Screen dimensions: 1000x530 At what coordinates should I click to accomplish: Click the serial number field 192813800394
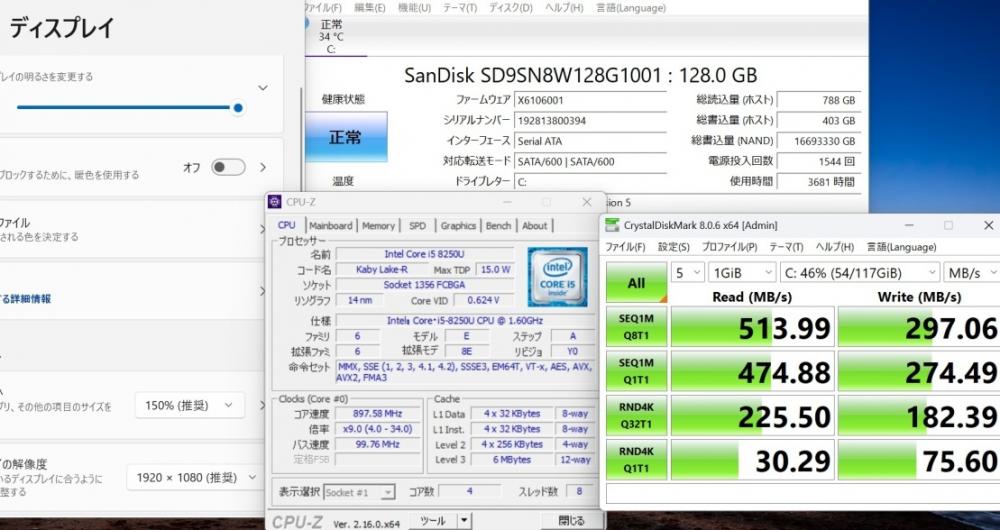coord(591,121)
